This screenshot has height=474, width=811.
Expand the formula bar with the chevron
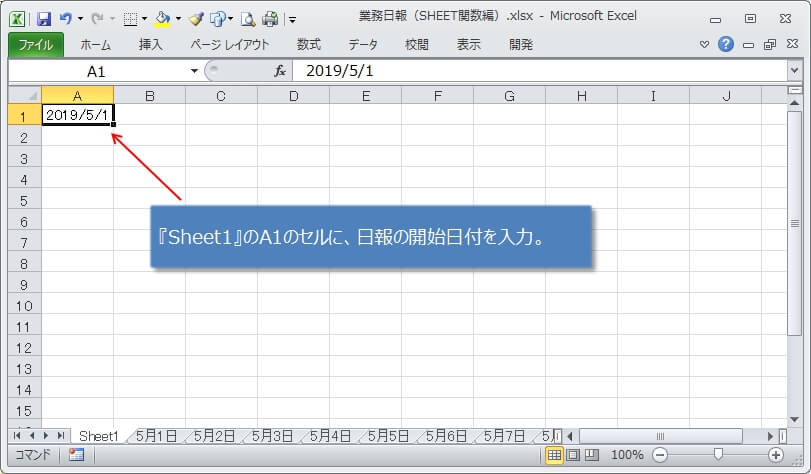[794, 71]
